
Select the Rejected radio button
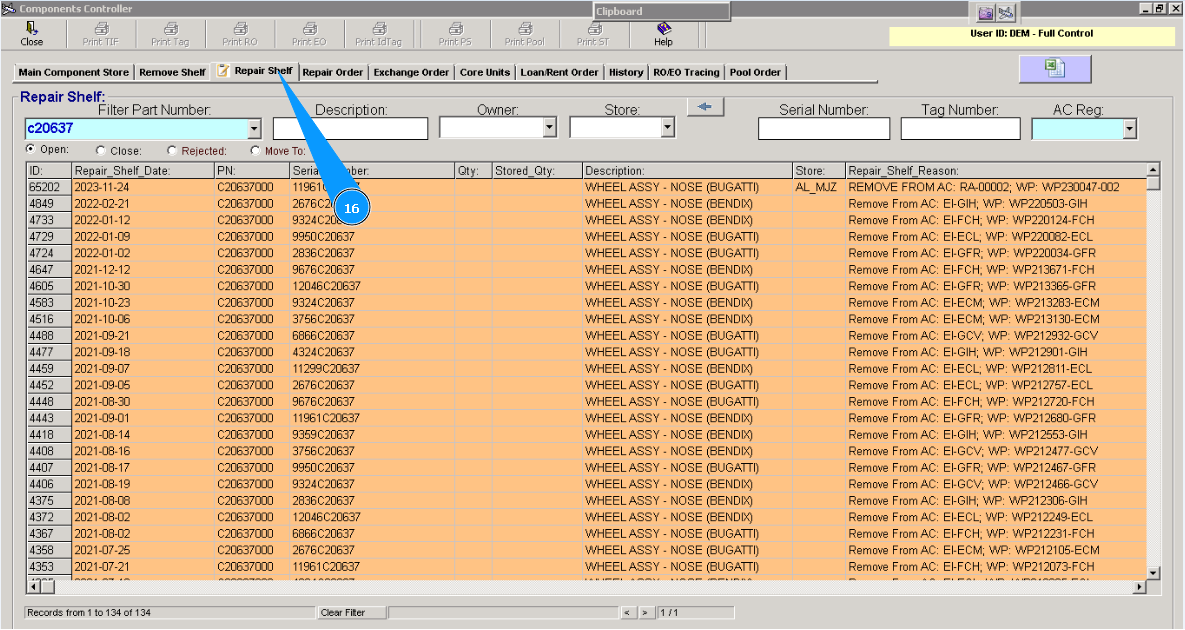172,150
